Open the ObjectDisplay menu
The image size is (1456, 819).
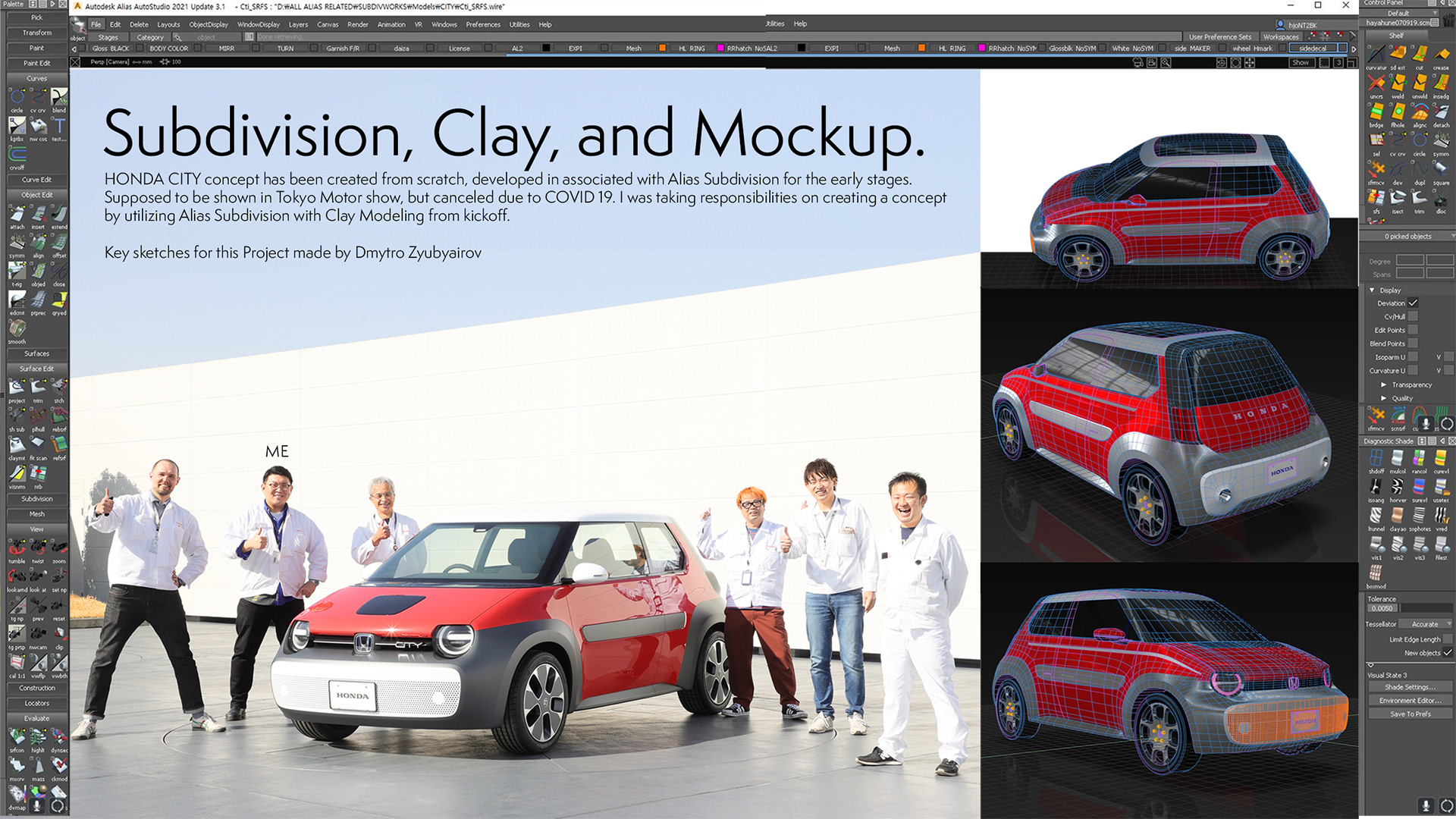coord(209,24)
